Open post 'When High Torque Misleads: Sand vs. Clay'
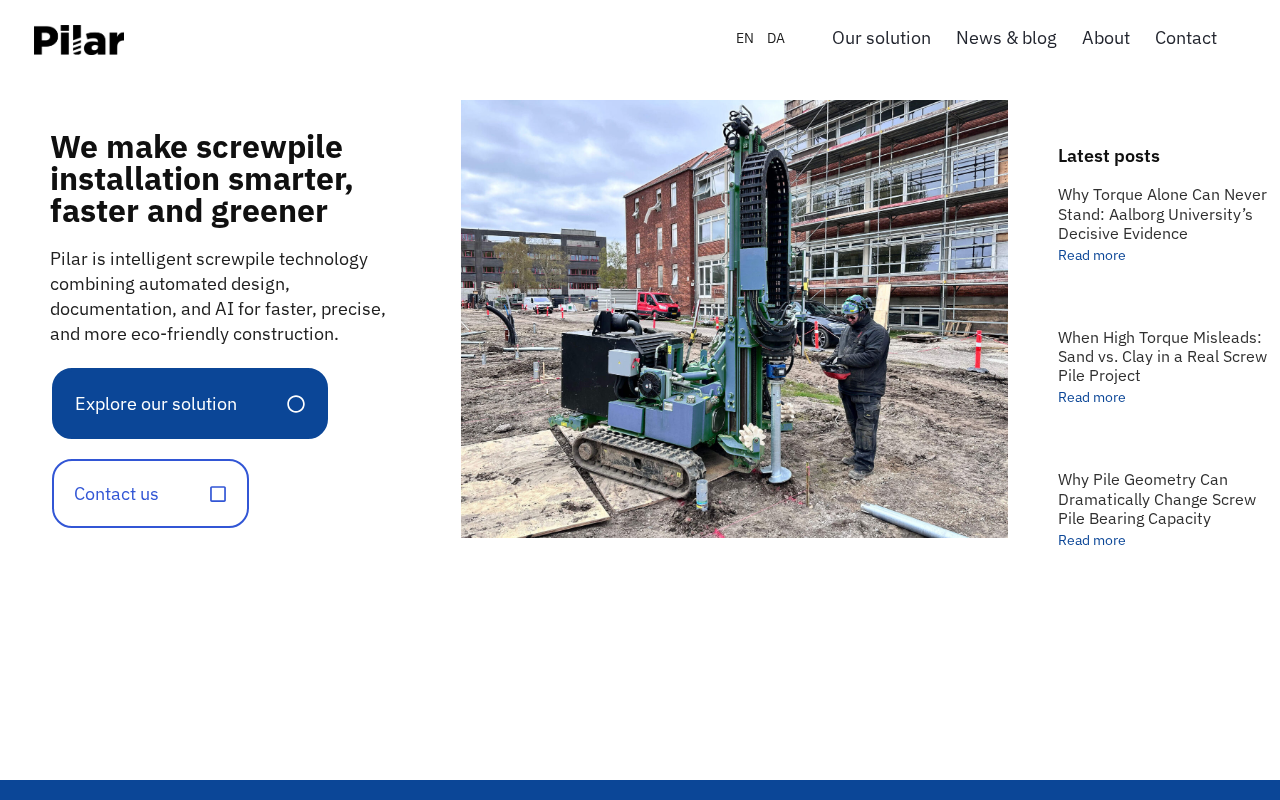1280x800 pixels. point(1162,356)
